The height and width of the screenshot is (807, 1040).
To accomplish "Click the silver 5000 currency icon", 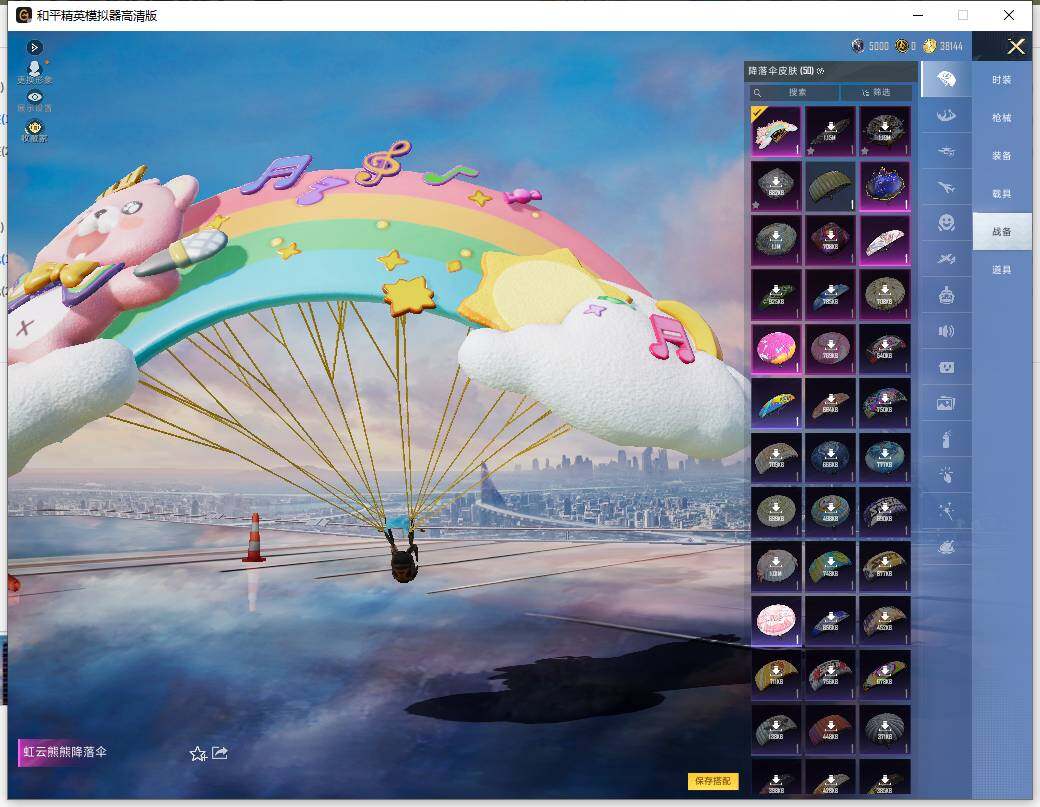I will coord(858,46).
